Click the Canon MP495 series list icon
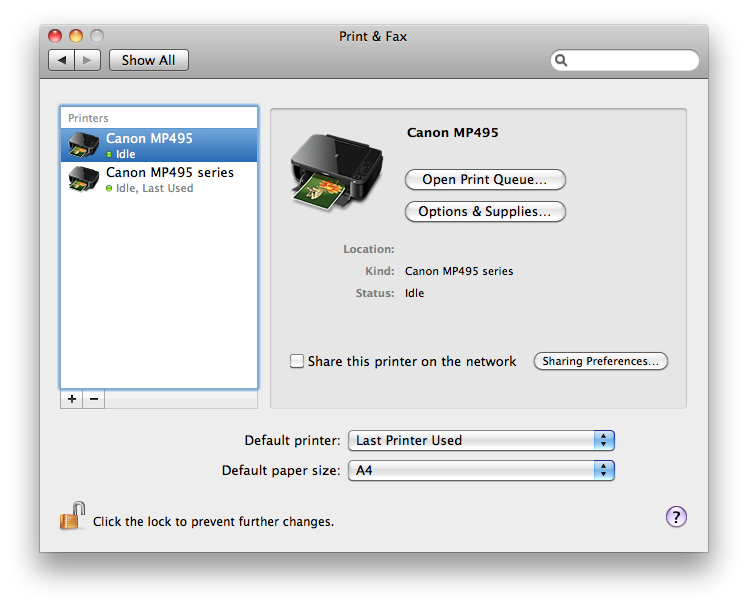The height and width of the screenshot is (607, 748). coord(83,179)
